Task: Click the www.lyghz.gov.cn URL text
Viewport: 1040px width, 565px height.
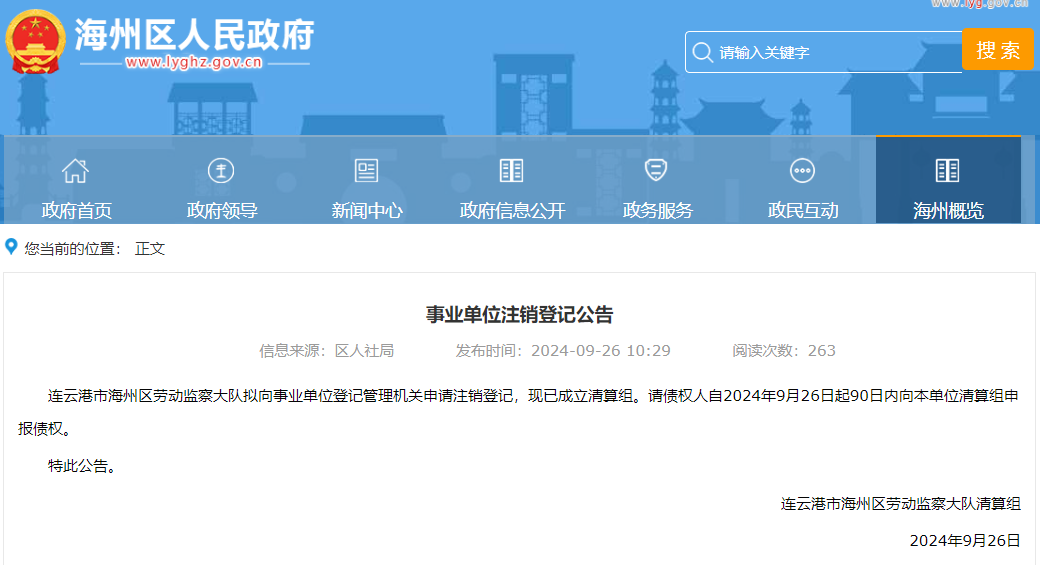Action: (194, 62)
